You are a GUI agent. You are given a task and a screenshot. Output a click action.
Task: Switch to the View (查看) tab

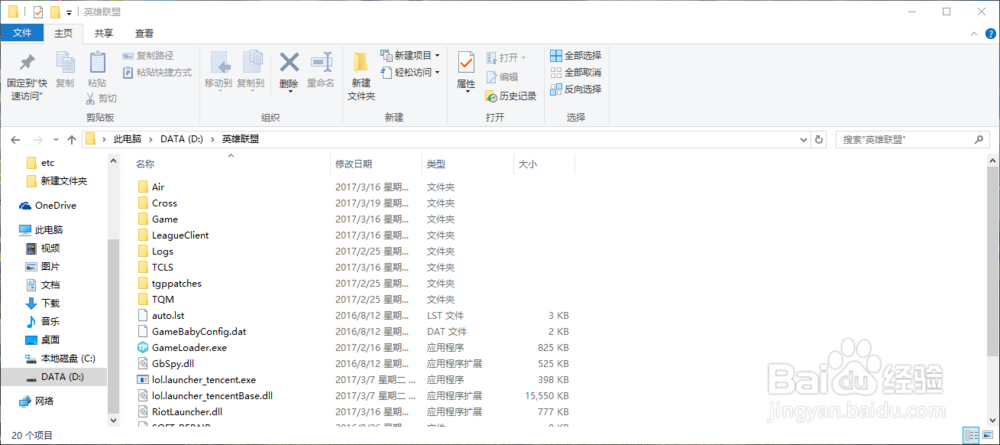144,33
